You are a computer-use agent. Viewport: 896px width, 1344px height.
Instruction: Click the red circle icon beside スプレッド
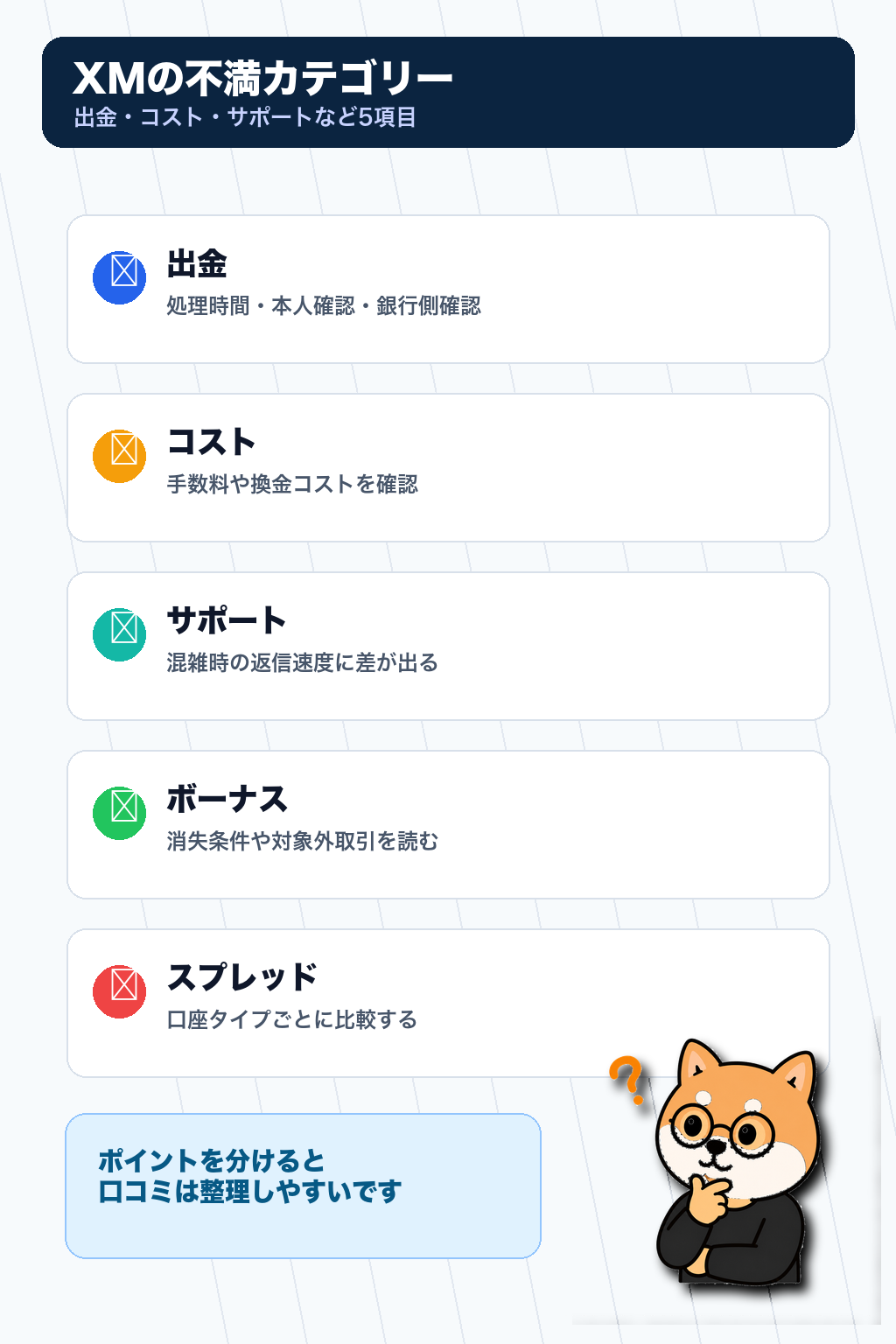[x=119, y=991]
